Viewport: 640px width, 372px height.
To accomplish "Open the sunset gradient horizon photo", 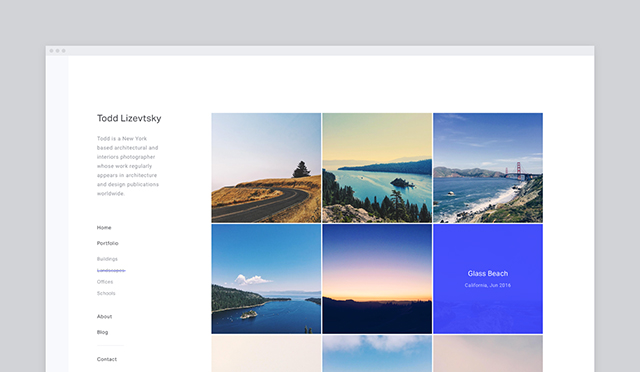I will 377,279.
